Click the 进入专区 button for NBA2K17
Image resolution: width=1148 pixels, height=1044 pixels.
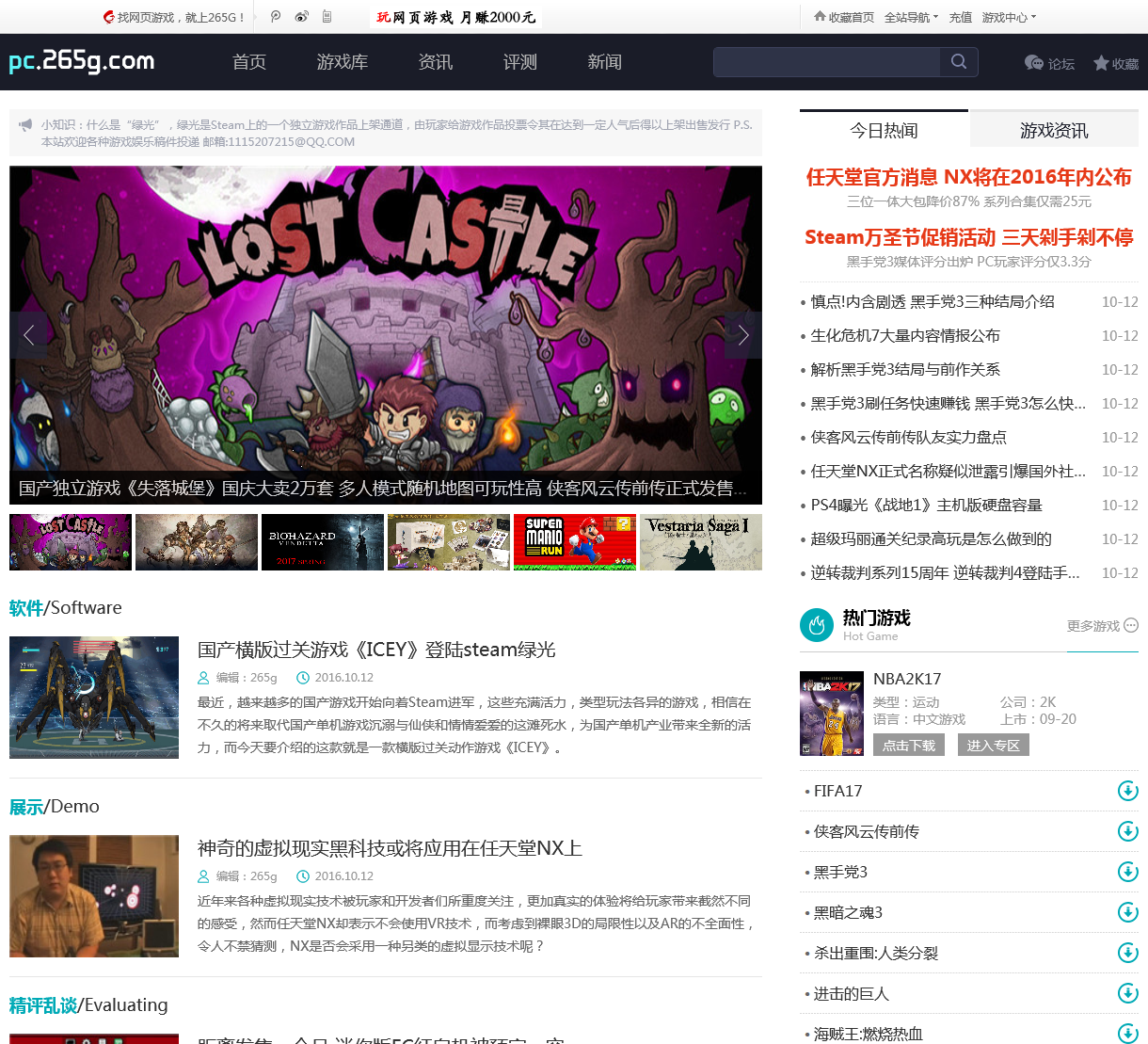[x=994, y=745]
